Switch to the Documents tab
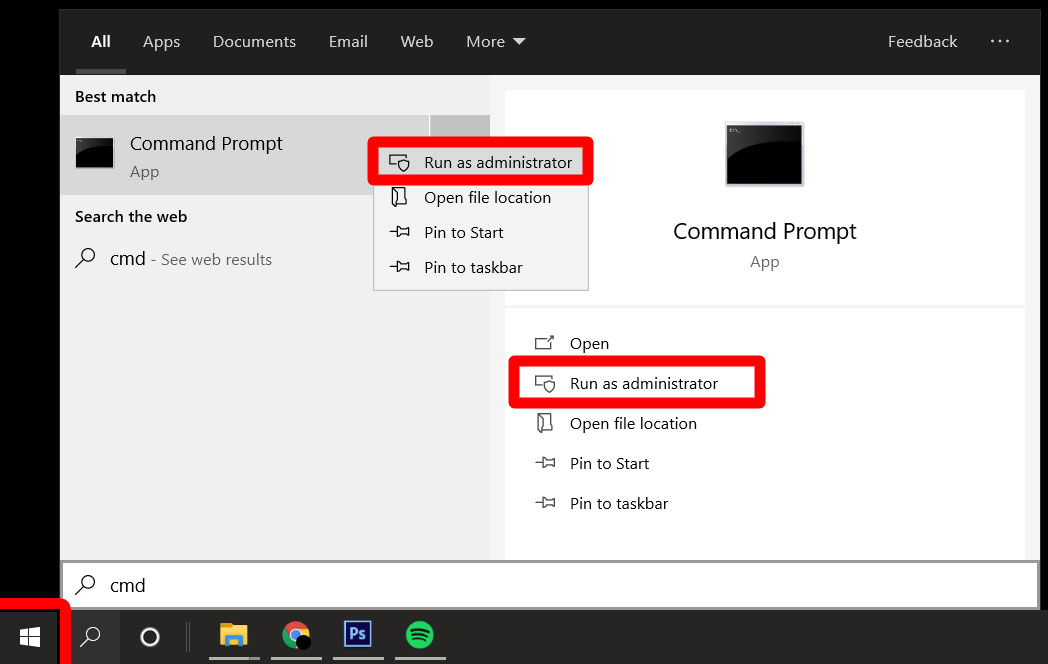The height and width of the screenshot is (664, 1048). (x=254, y=42)
